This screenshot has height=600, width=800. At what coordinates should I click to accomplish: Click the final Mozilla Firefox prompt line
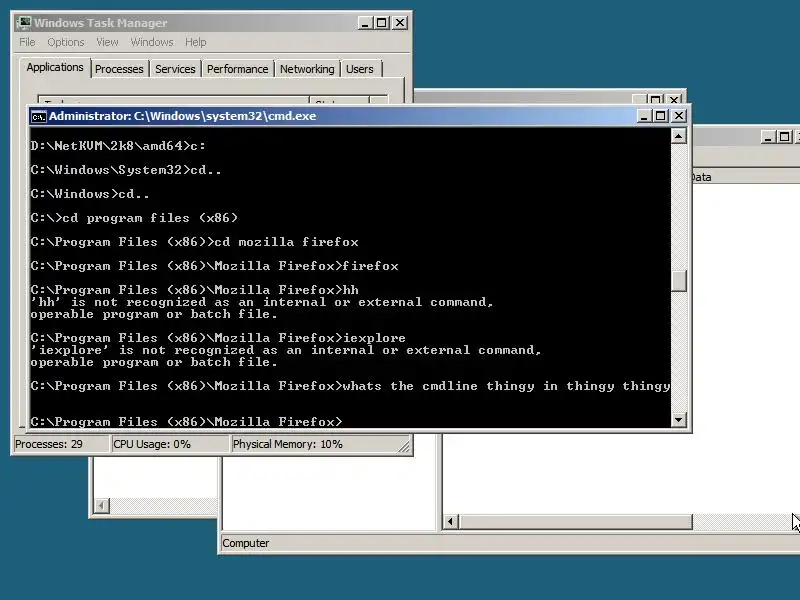(186, 422)
